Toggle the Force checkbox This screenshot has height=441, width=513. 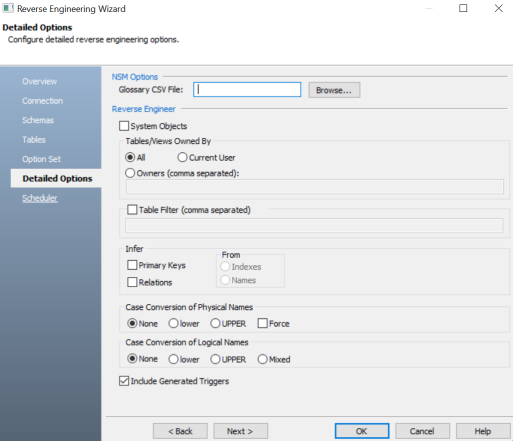click(263, 323)
